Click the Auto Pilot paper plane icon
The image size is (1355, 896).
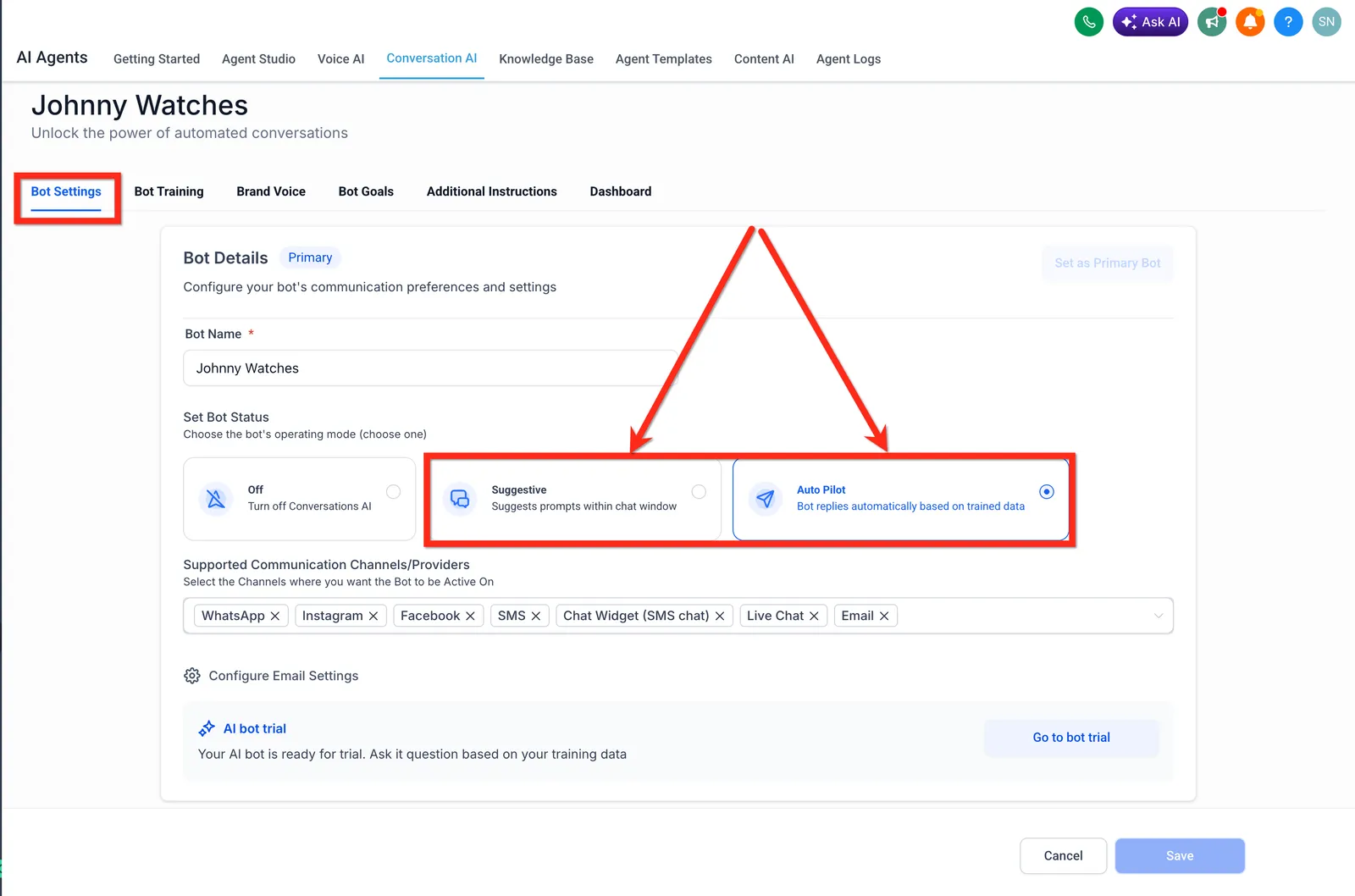tap(765, 499)
